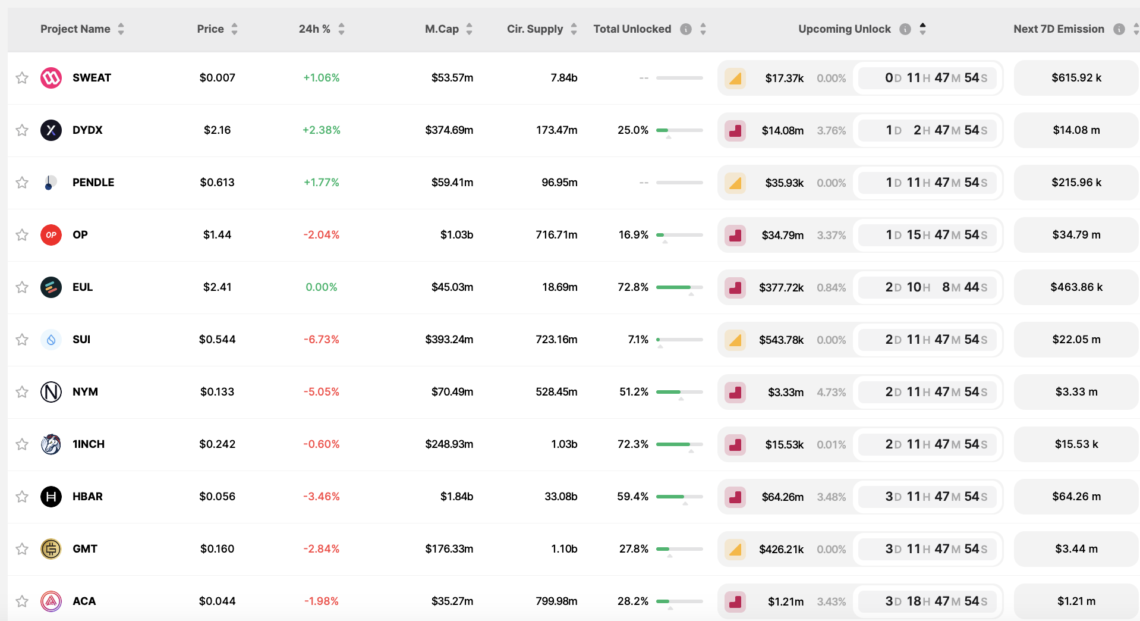Click the ACA circulating supply 799.98m
The width and height of the screenshot is (1140, 621).
pyautogui.click(x=556, y=601)
